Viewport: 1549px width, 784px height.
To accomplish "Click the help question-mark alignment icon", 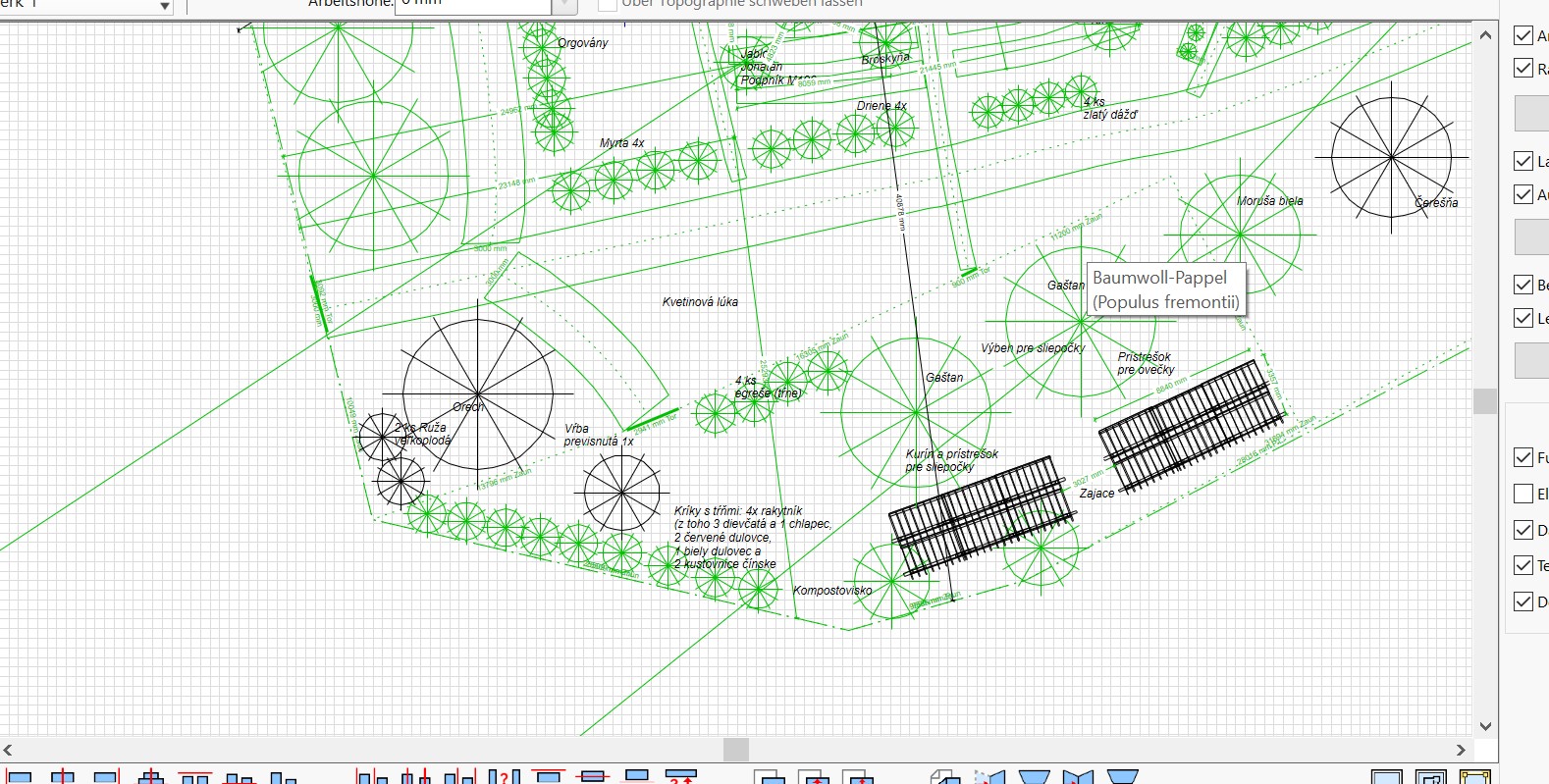I will (504, 777).
